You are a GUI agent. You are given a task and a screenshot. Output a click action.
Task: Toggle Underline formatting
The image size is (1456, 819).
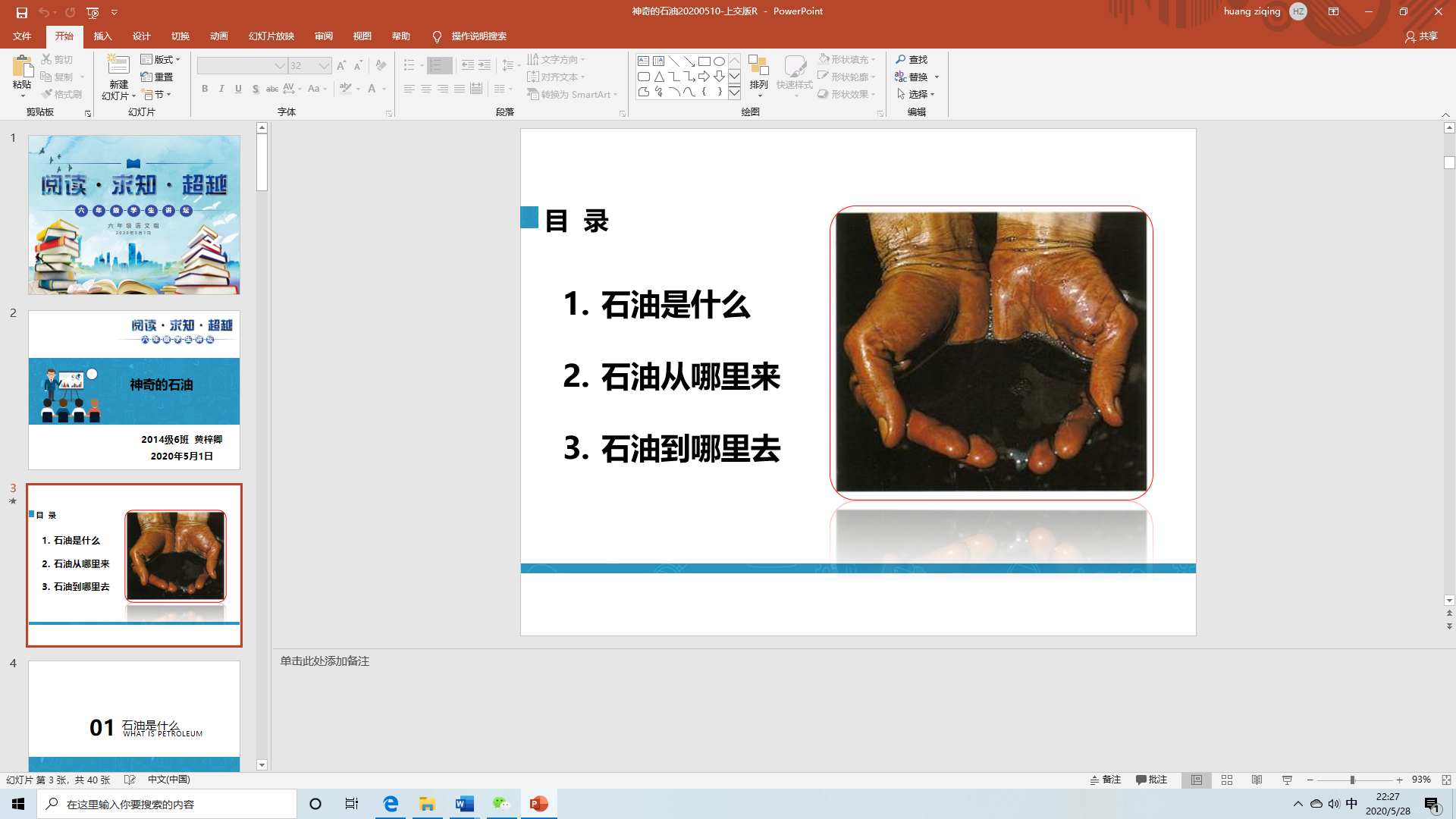coord(238,89)
